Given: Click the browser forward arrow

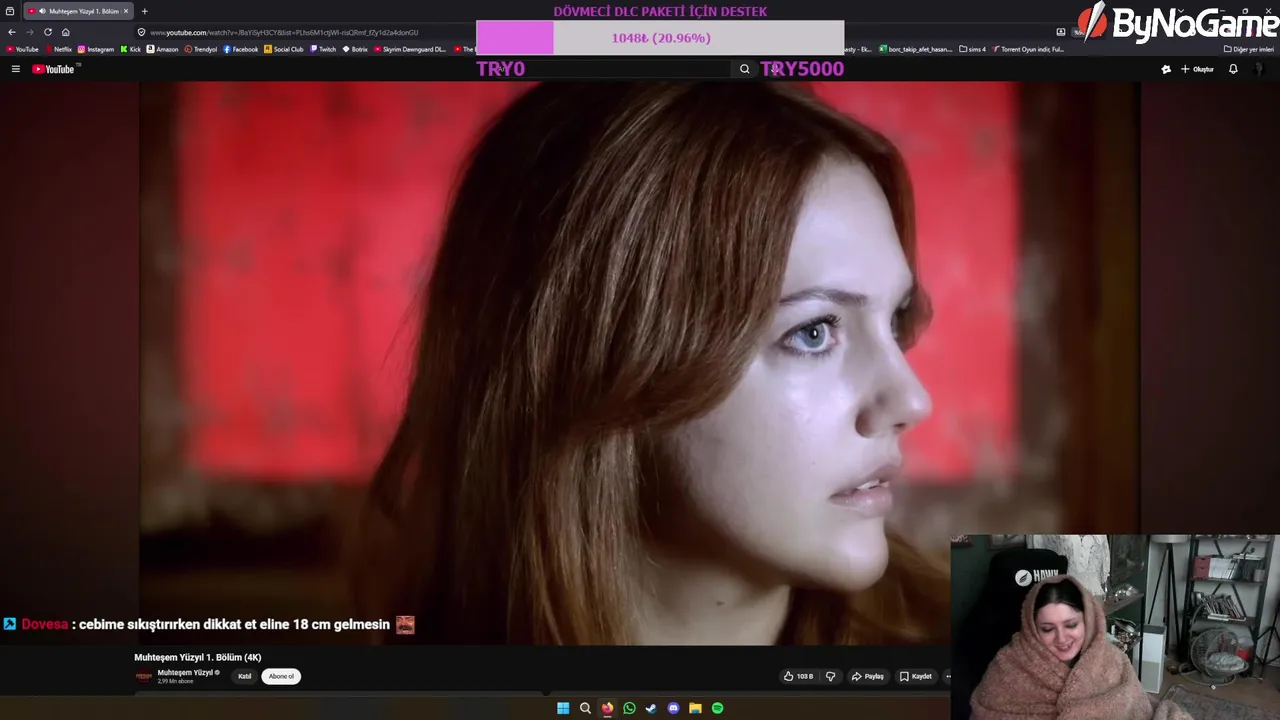Looking at the screenshot, I should point(29,32).
